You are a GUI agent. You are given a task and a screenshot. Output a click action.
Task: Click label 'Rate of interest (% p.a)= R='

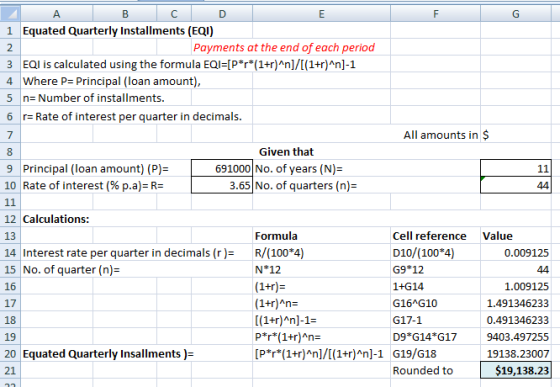pyautogui.click(x=93, y=185)
